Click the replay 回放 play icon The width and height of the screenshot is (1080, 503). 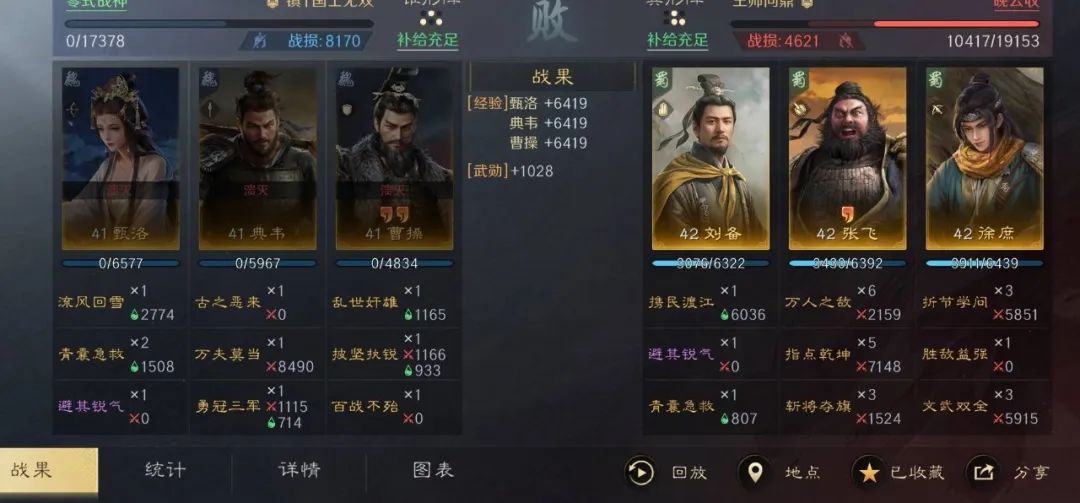pos(641,473)
